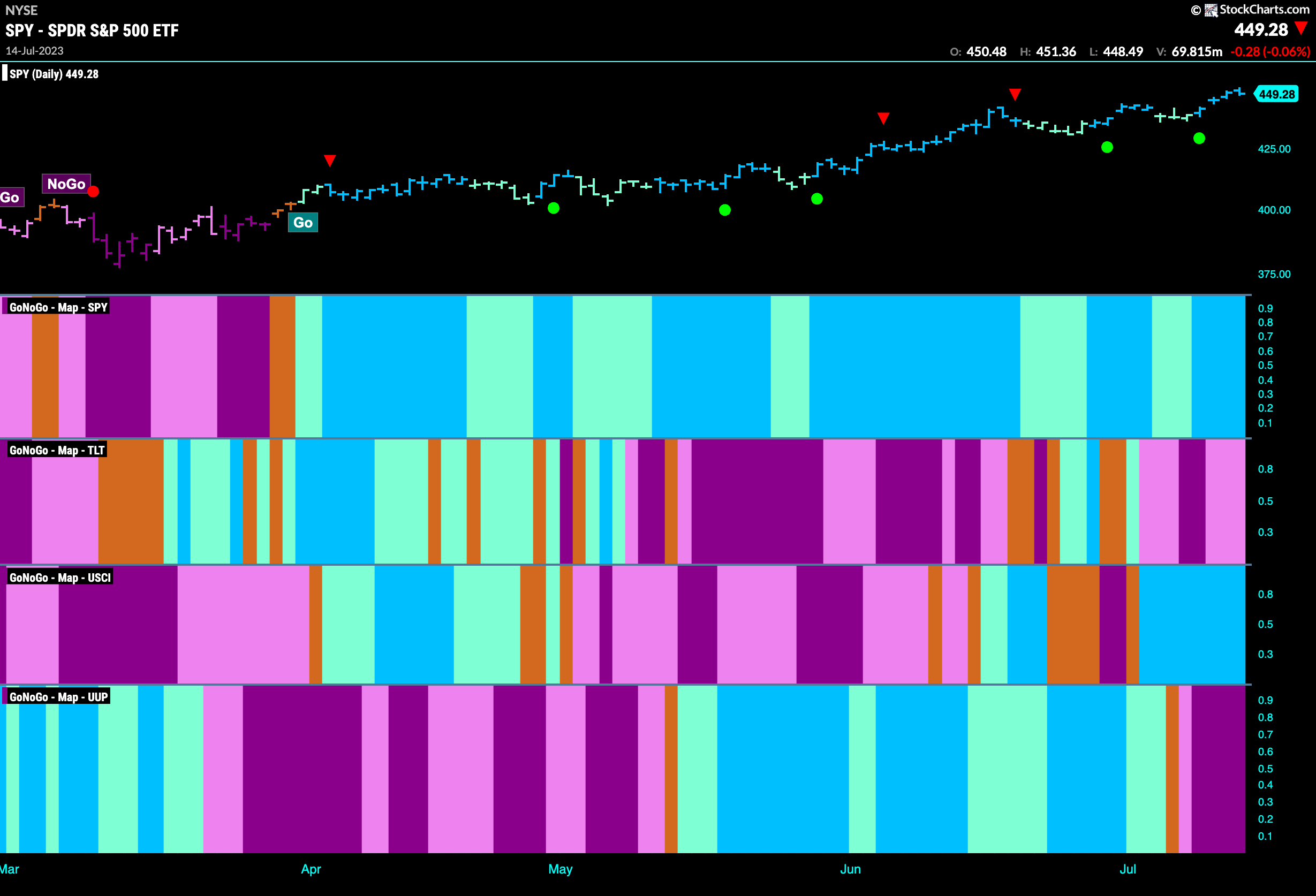This screenshot has height=896, width=1316.
Task: Click the red dot beside NoGo label
Action: pyautogui.click(x=94, y=191)
